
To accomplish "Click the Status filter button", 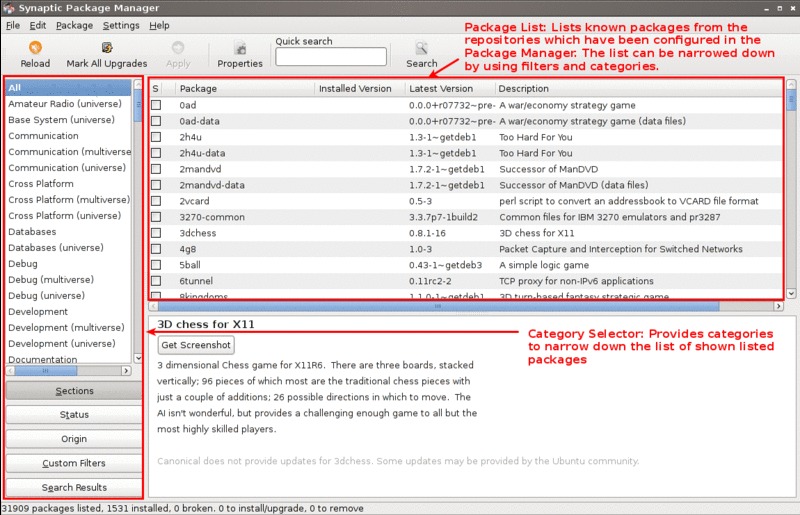I will pos(74,414).
